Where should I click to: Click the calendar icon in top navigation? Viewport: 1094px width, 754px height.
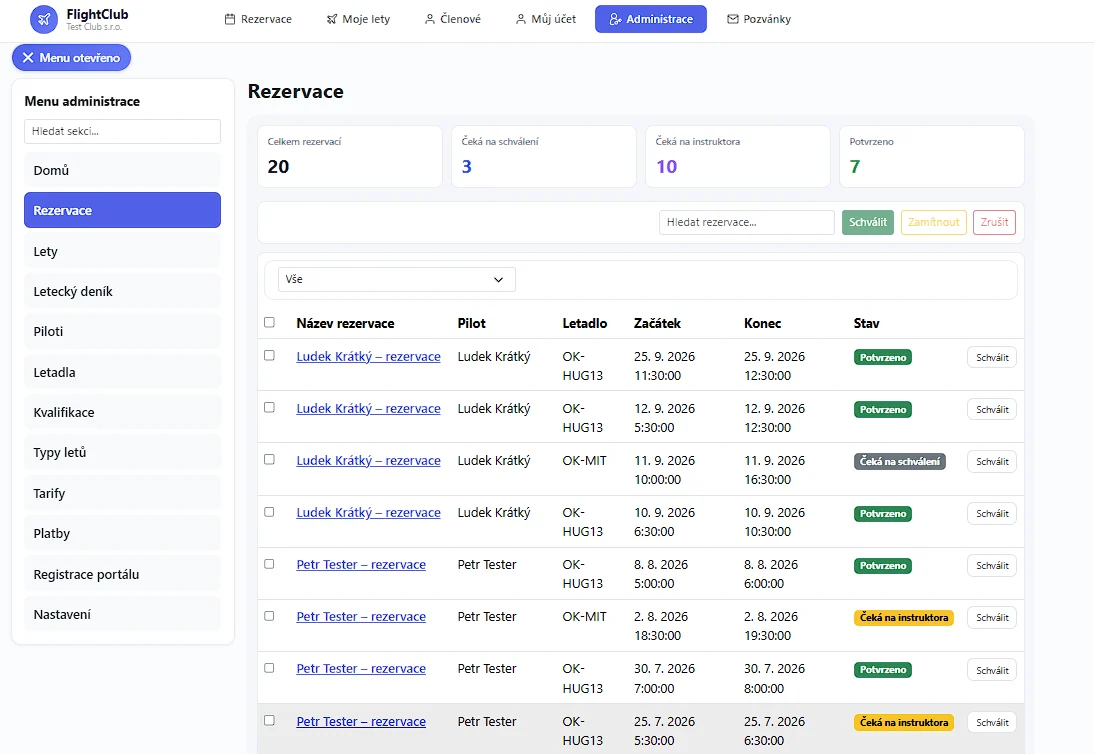pos(230,20)
